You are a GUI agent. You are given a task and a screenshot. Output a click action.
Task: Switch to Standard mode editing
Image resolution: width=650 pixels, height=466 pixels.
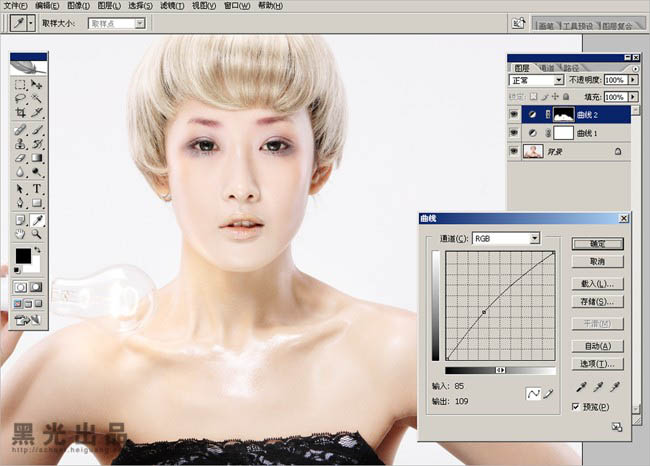(x=20, y=287)
